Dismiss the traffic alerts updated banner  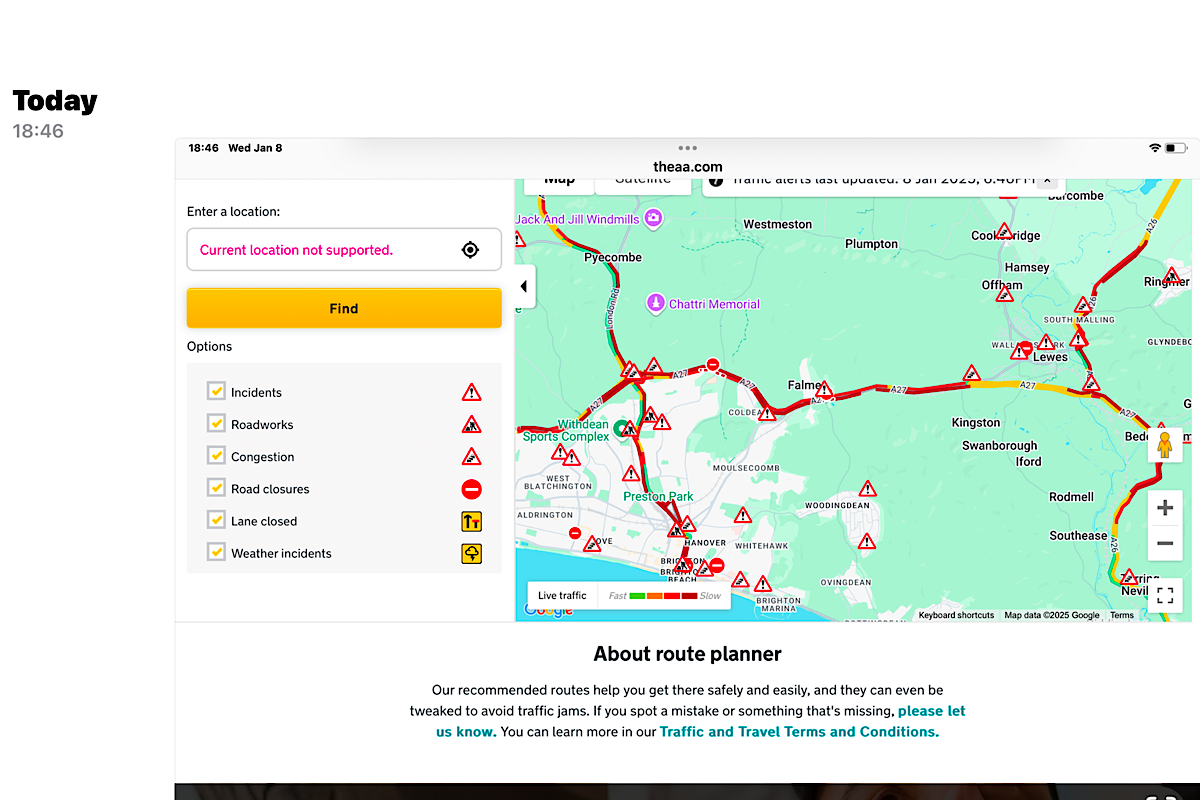[1047, 181]
